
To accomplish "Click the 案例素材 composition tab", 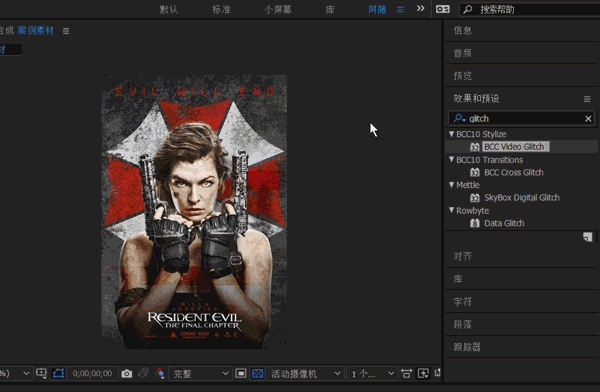I will tap(36, 31).
